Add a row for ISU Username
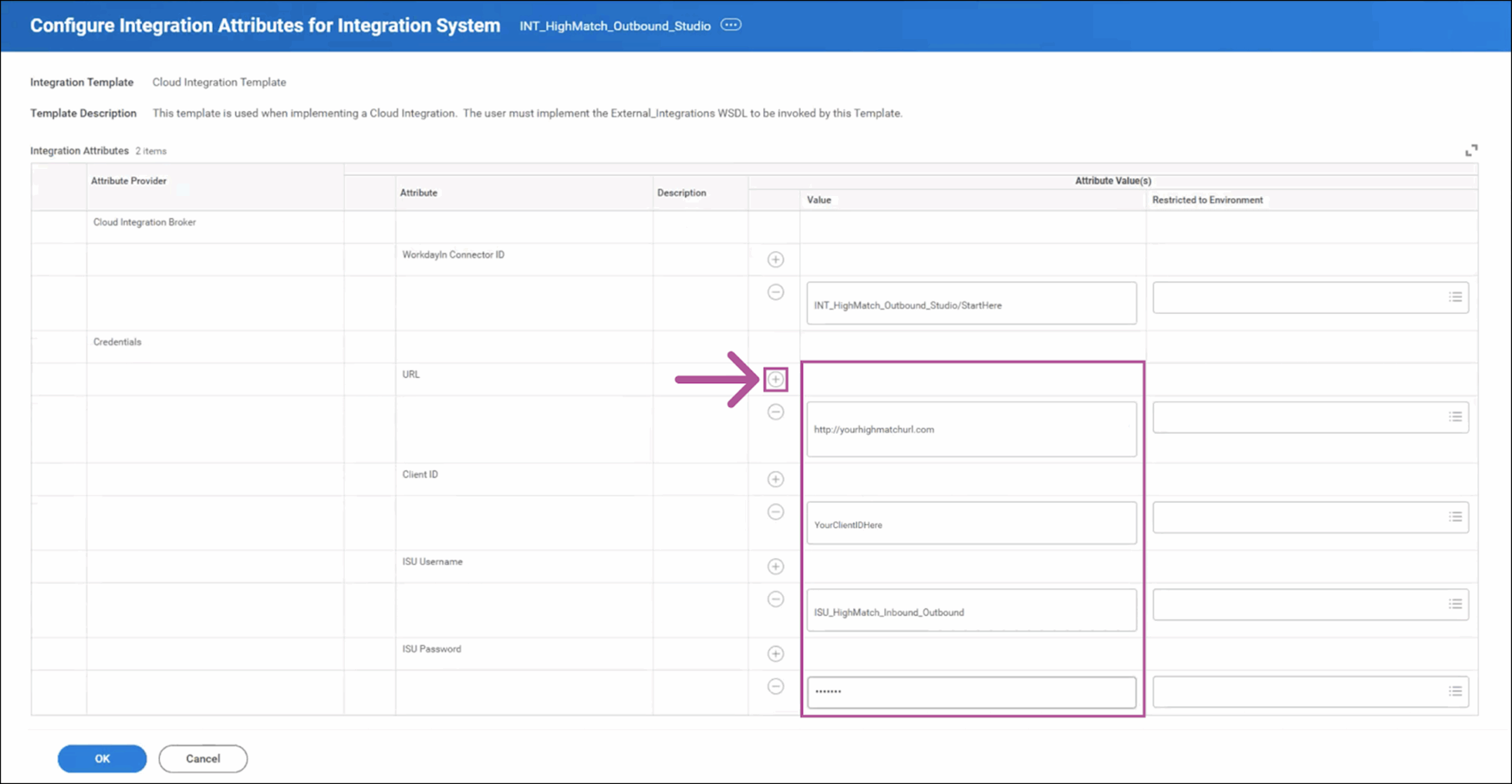Image resolution: width=1512 pixels, height=784 pixels. (x=775, y=566)
